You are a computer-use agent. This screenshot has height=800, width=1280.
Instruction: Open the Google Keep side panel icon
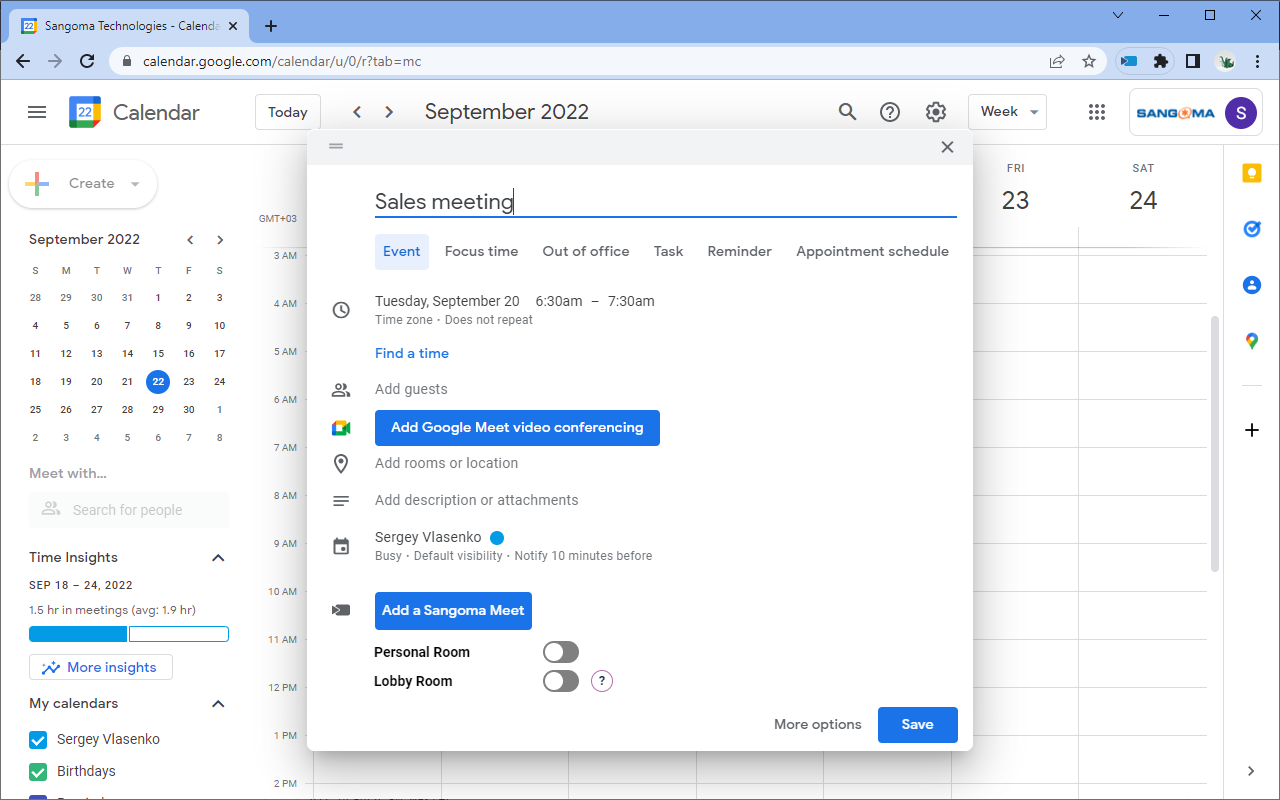click(x=1251, y=174)
